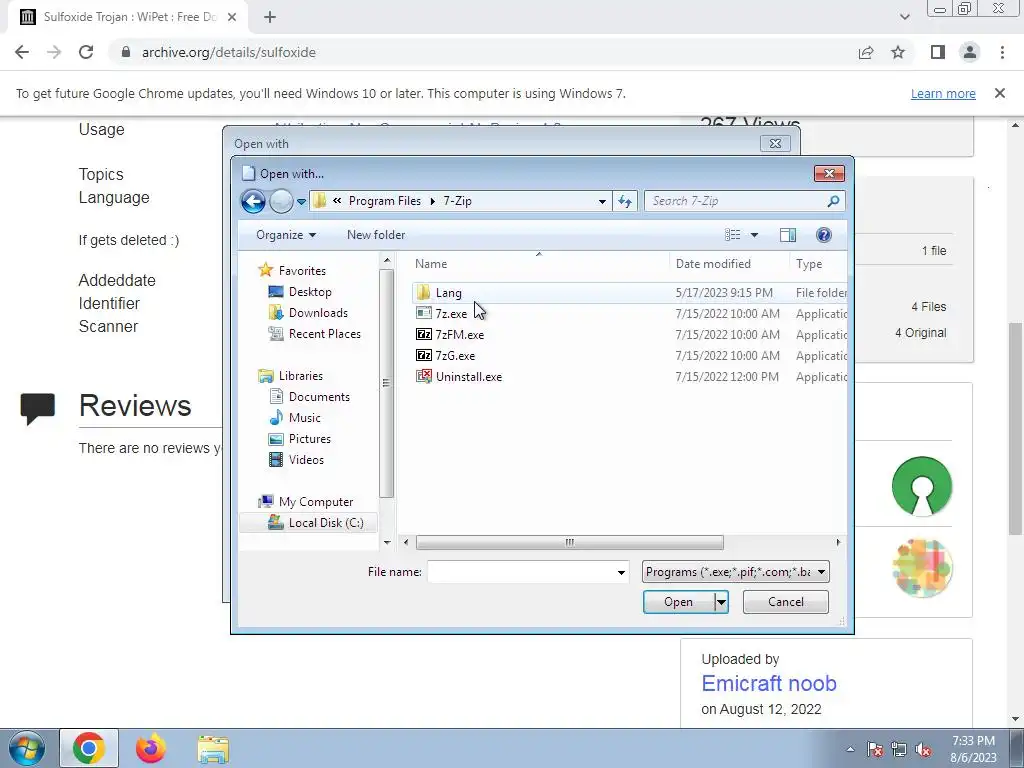Click the share page icon in Chrome
This screenshot has height=768, width=1024.
[x=866, y=52]
